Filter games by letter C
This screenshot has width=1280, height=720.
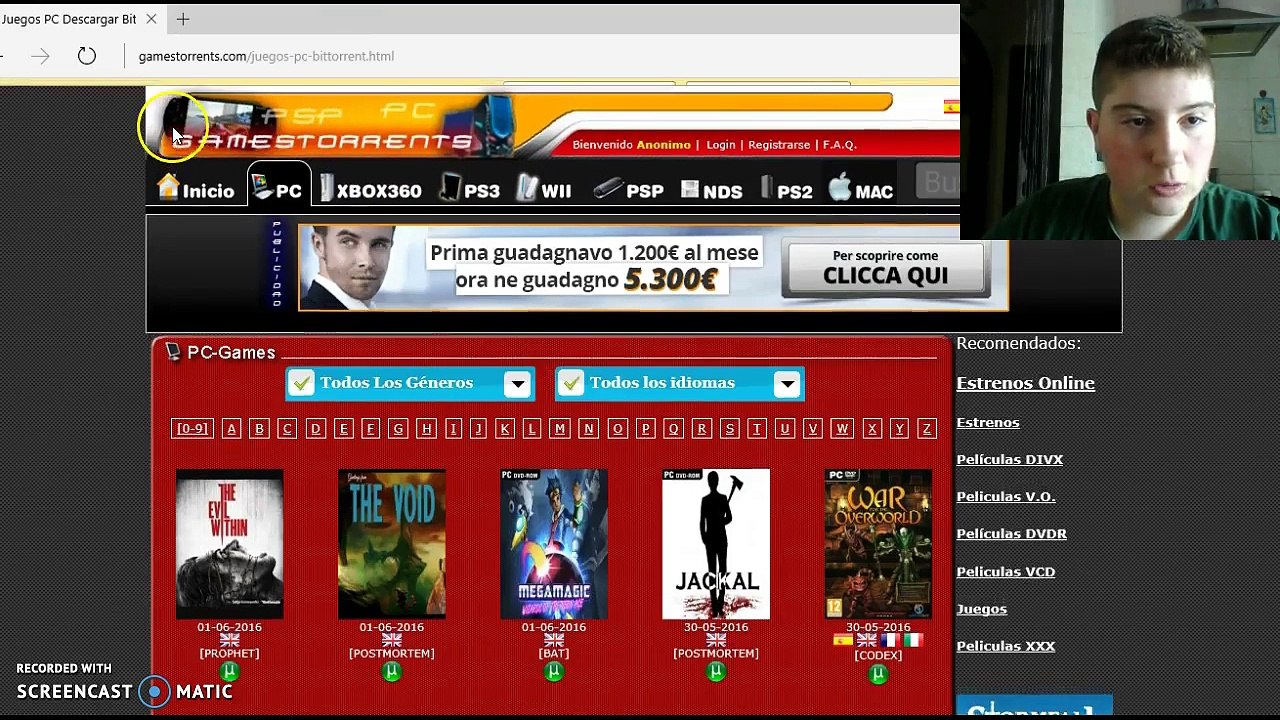click(287, 428)
